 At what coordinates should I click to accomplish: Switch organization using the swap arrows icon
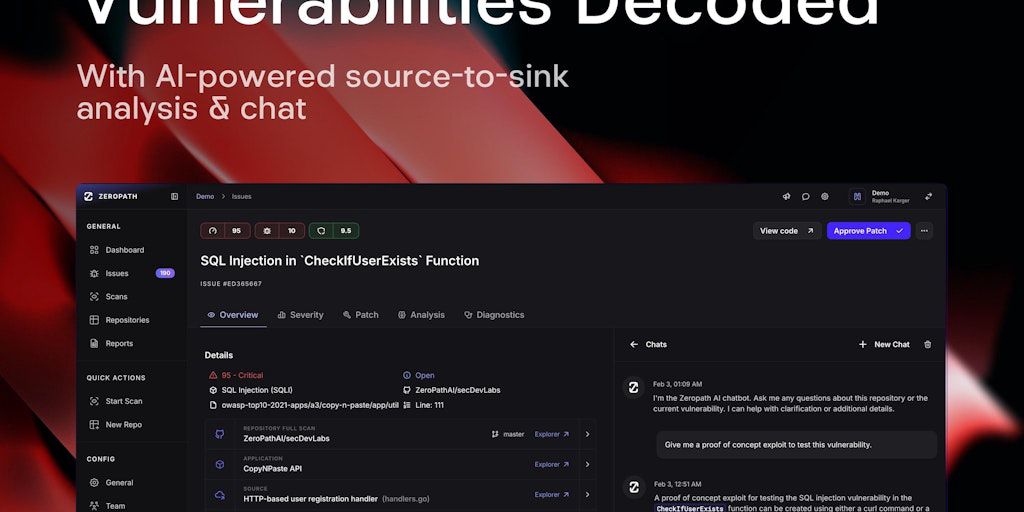tap(928, 197)
